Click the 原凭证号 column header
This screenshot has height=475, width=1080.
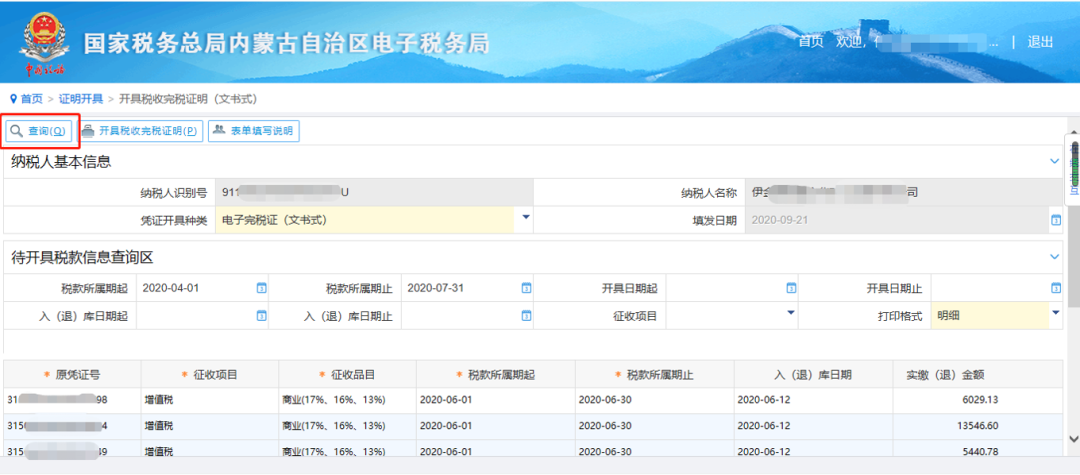coord(72,374)
